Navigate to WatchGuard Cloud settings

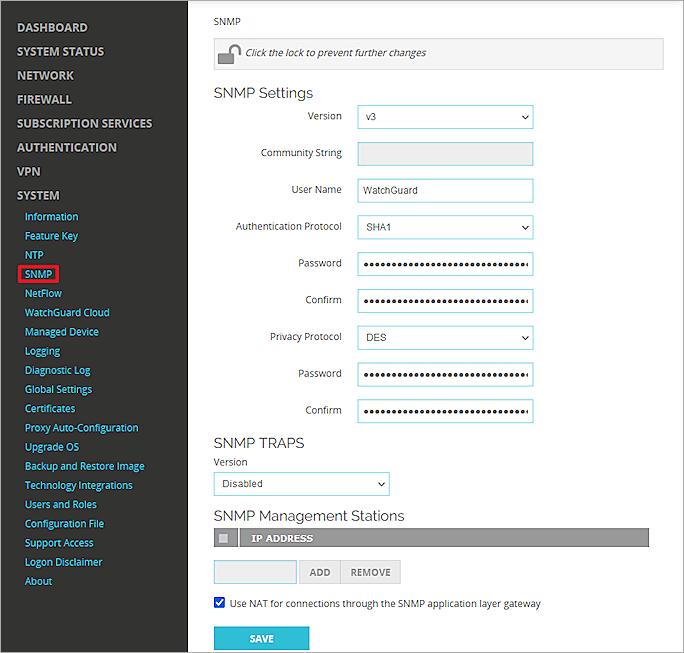67,313
